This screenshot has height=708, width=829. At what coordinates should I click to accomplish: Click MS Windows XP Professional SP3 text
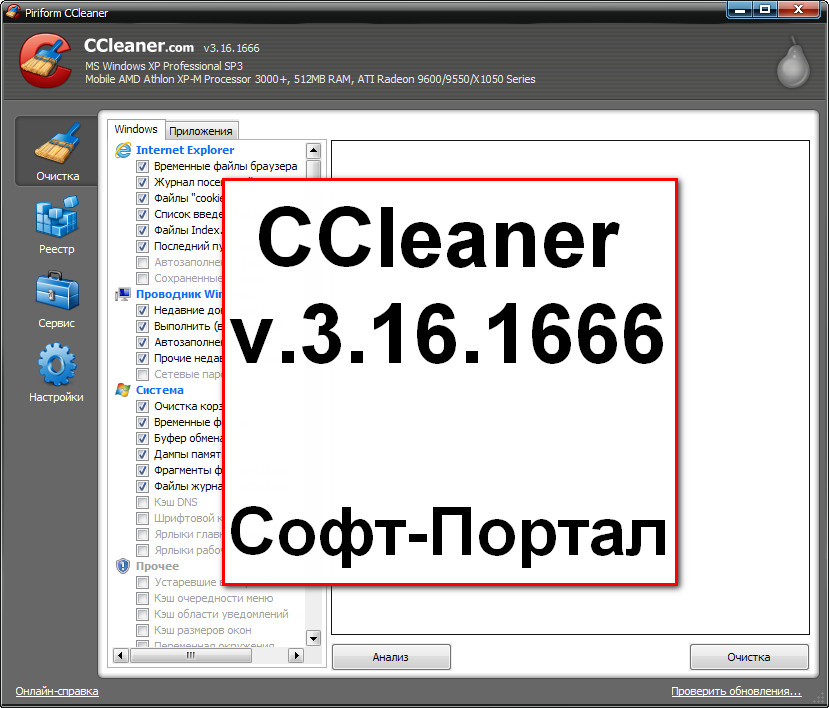(164, 66)
